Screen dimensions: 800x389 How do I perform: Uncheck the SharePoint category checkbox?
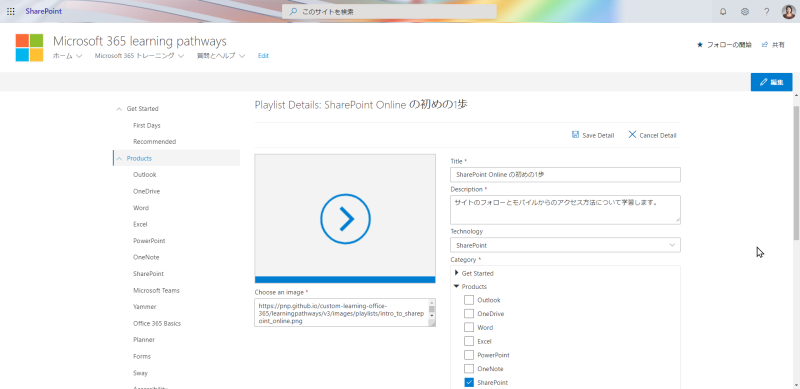coord(469,382)
